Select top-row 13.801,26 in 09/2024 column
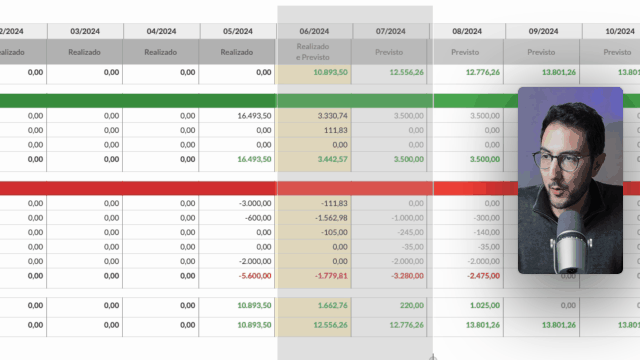640x360 pixels. tap(559, 72)
